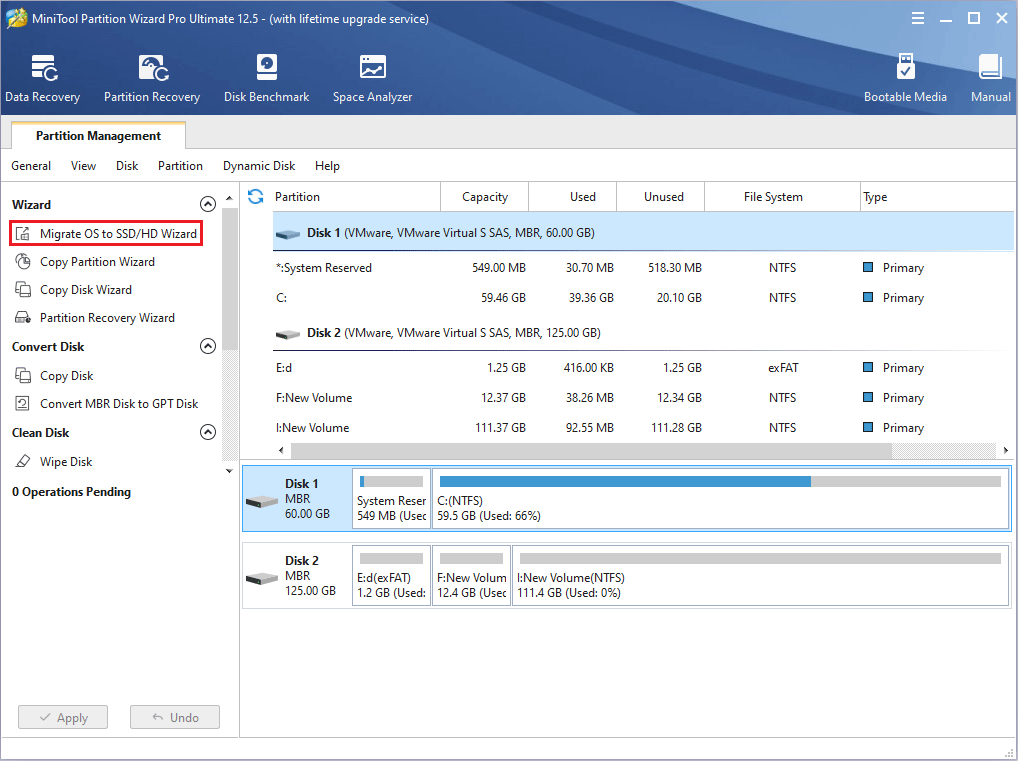Select the I:New Volume(NTFS) block in disk map

click(x=760, y=575)
